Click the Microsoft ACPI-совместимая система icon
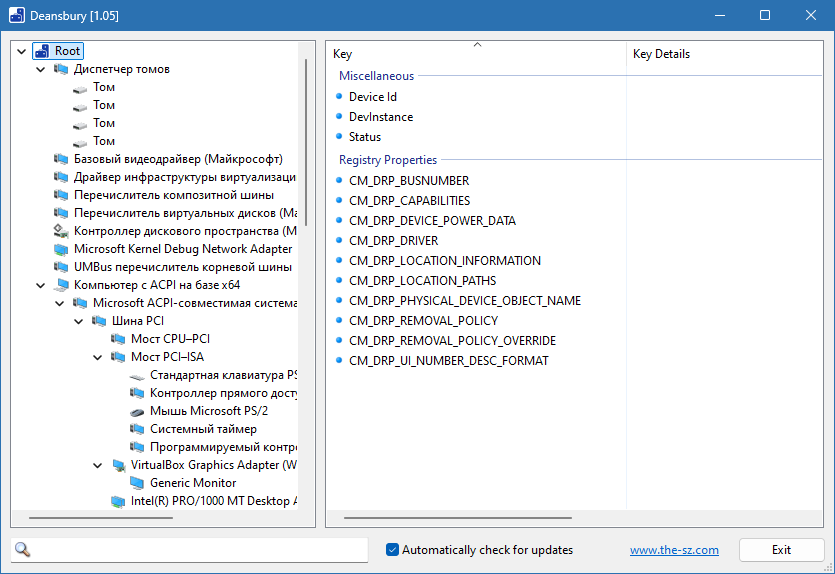This screenshot has width=835, height=574. (80, 304)
